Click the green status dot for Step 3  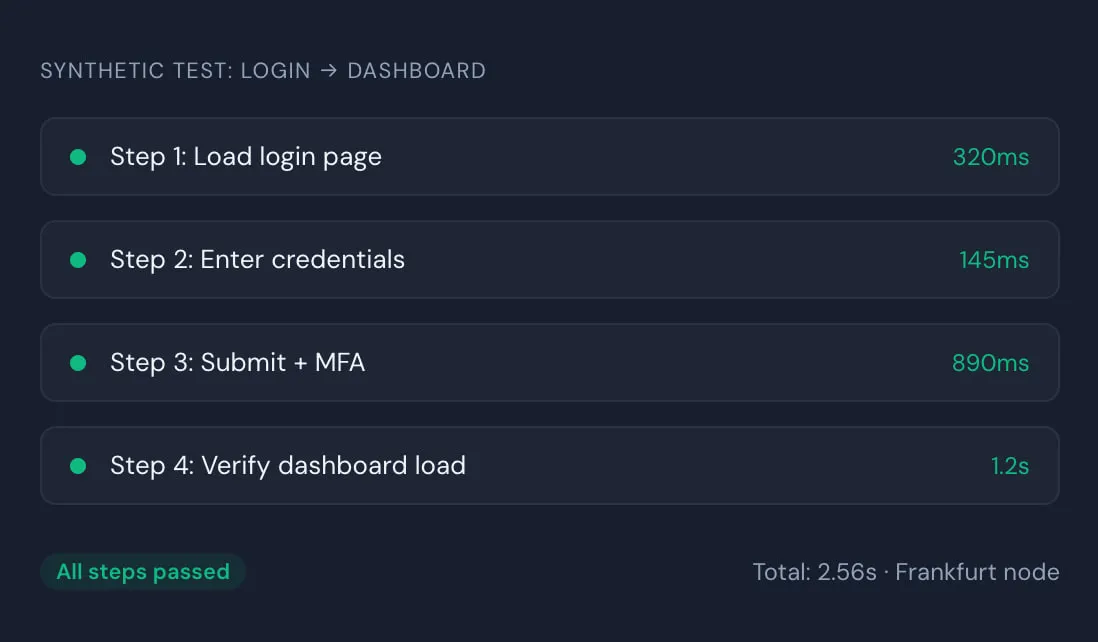(78, 362)
